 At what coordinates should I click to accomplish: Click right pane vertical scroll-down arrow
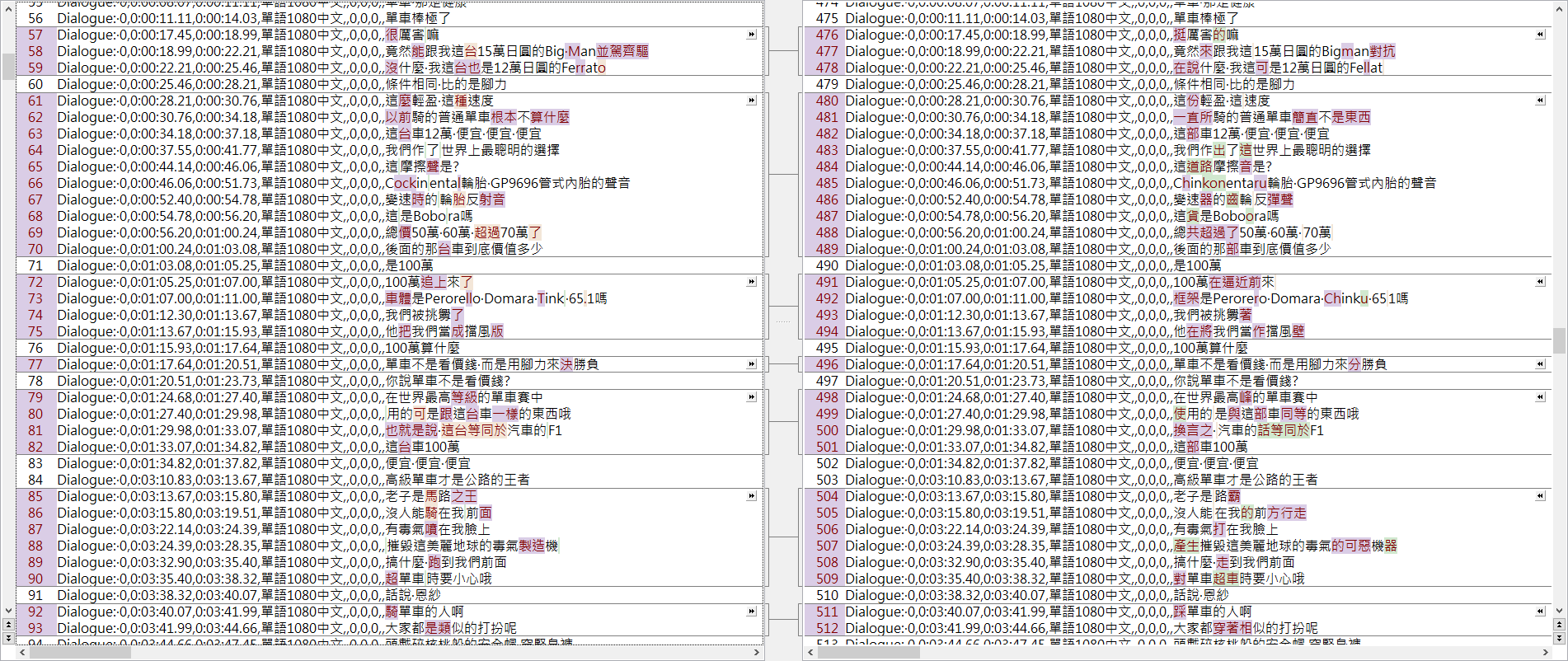1559,612
